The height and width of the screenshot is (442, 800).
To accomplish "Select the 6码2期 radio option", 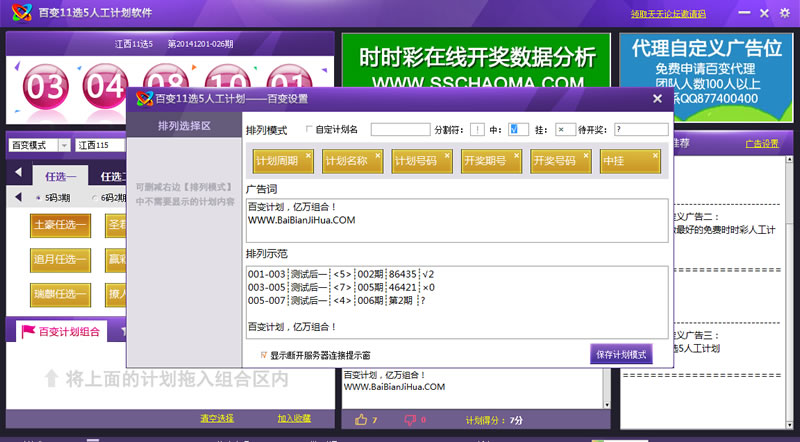I will pyautogui.click(x=94, y=198).
